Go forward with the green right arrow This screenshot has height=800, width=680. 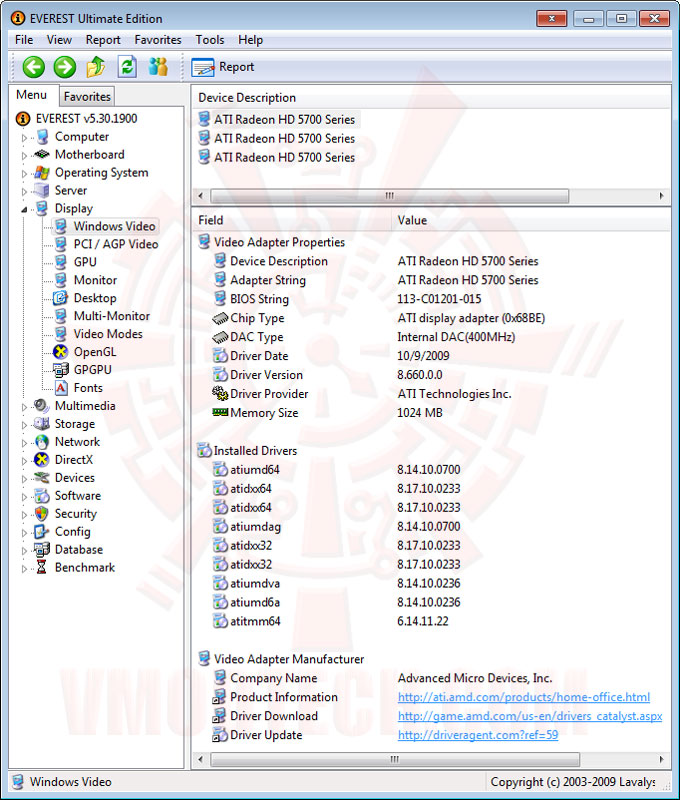[x=65, y=67]
